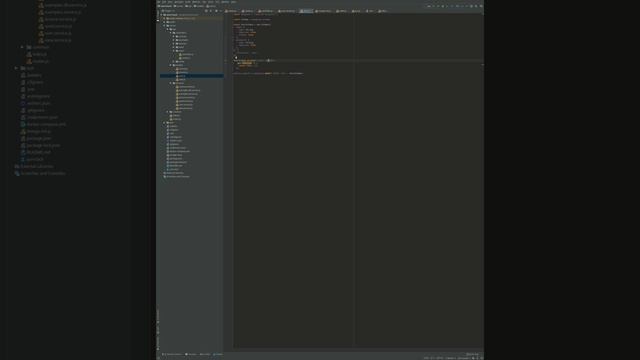Select the blue-highlighted file in project tree
Image resolution: width=640 pixels, height=360 pixels.
(x=191, y=76)
